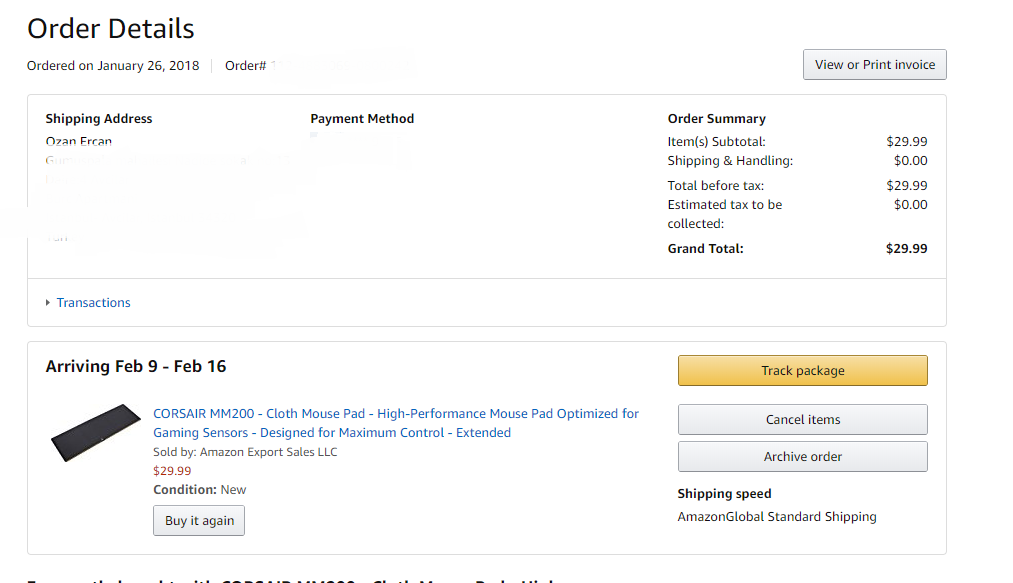1013x583 pixels.
Task: Click the Grand Total amount $29.99
Action: (906, 249)
